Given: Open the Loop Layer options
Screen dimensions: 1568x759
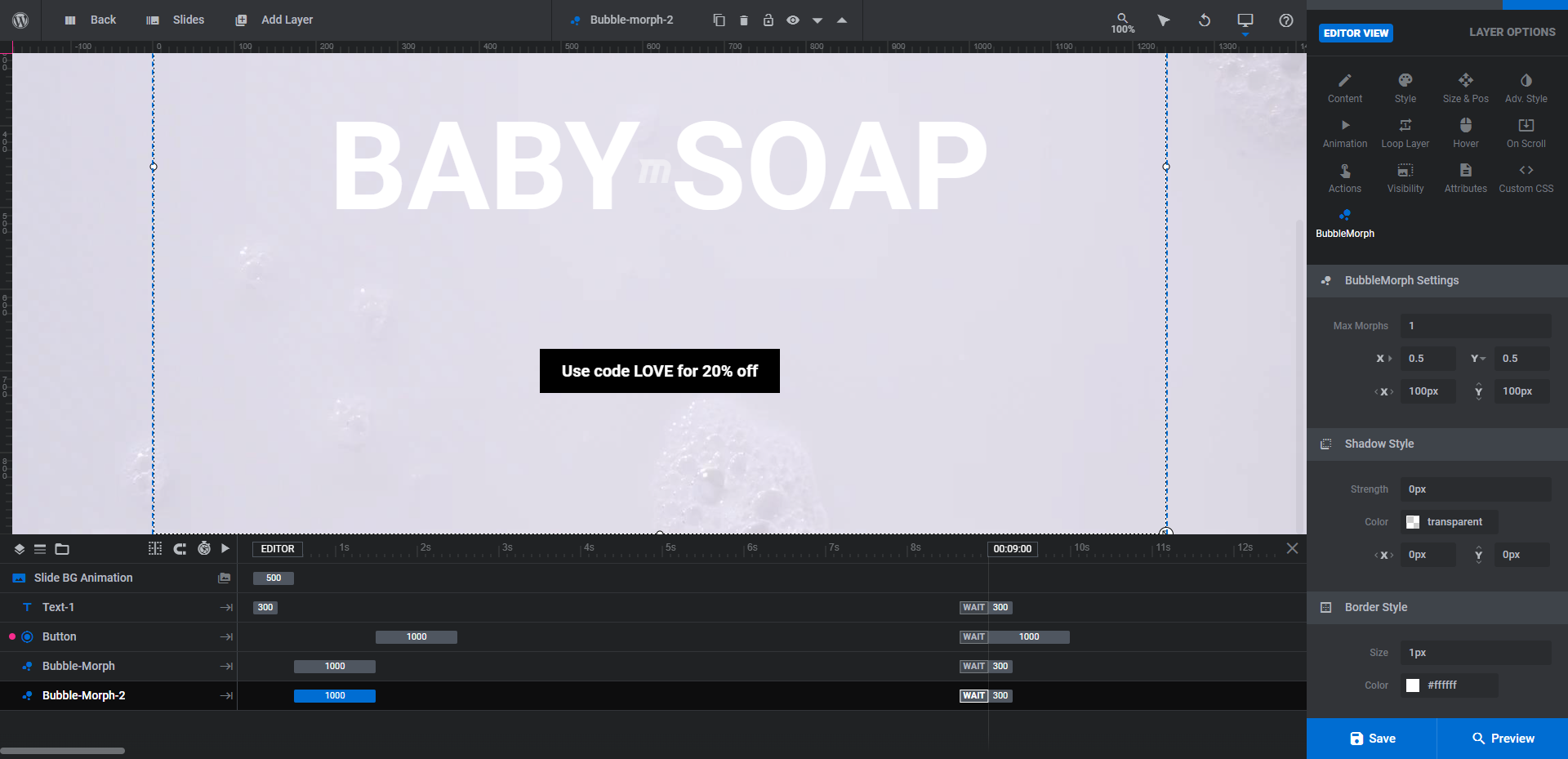Looking at the screenshot, I should click(x=1405, y=133).
